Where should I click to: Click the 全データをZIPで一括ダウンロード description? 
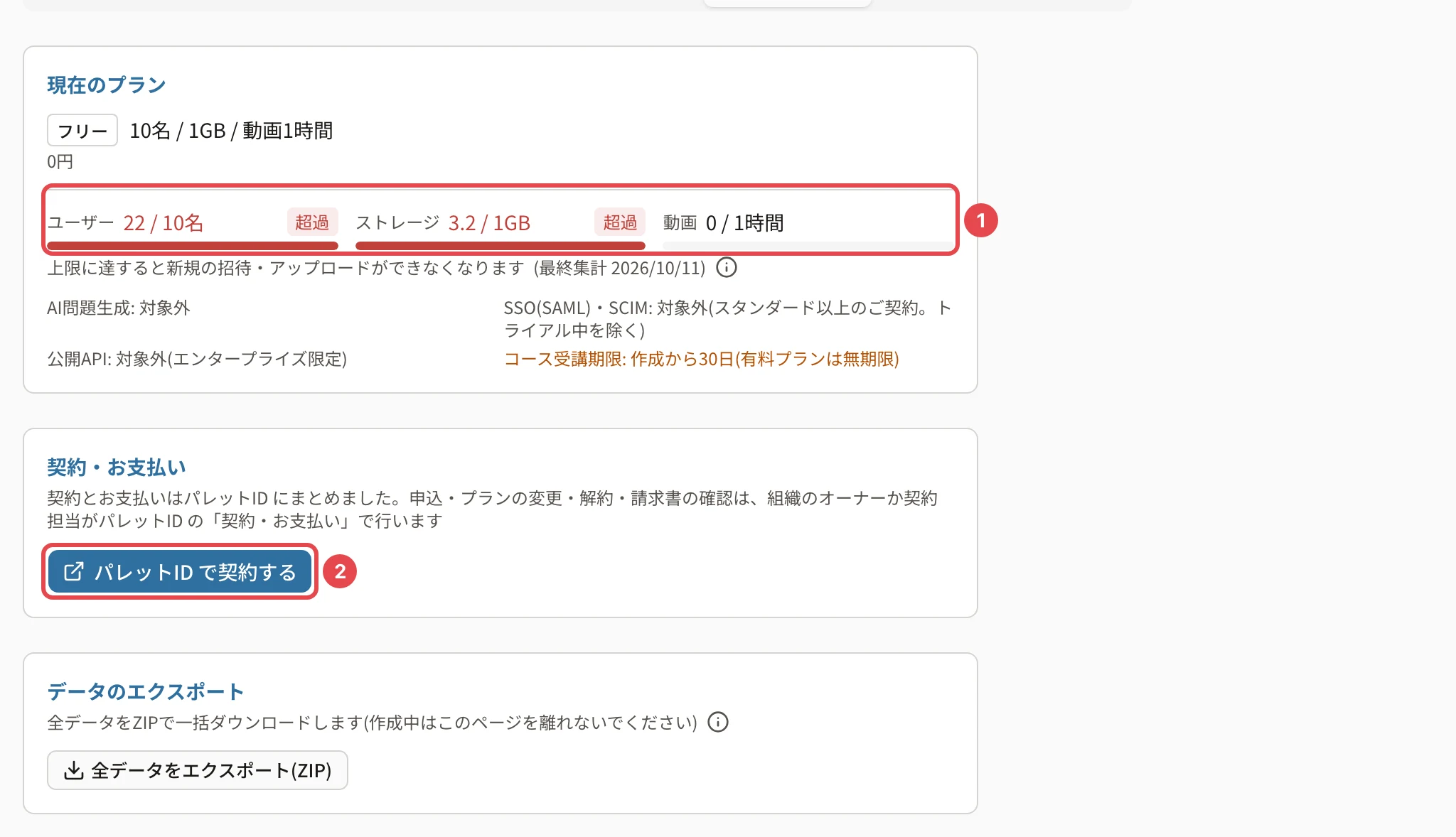coord(372,723)
